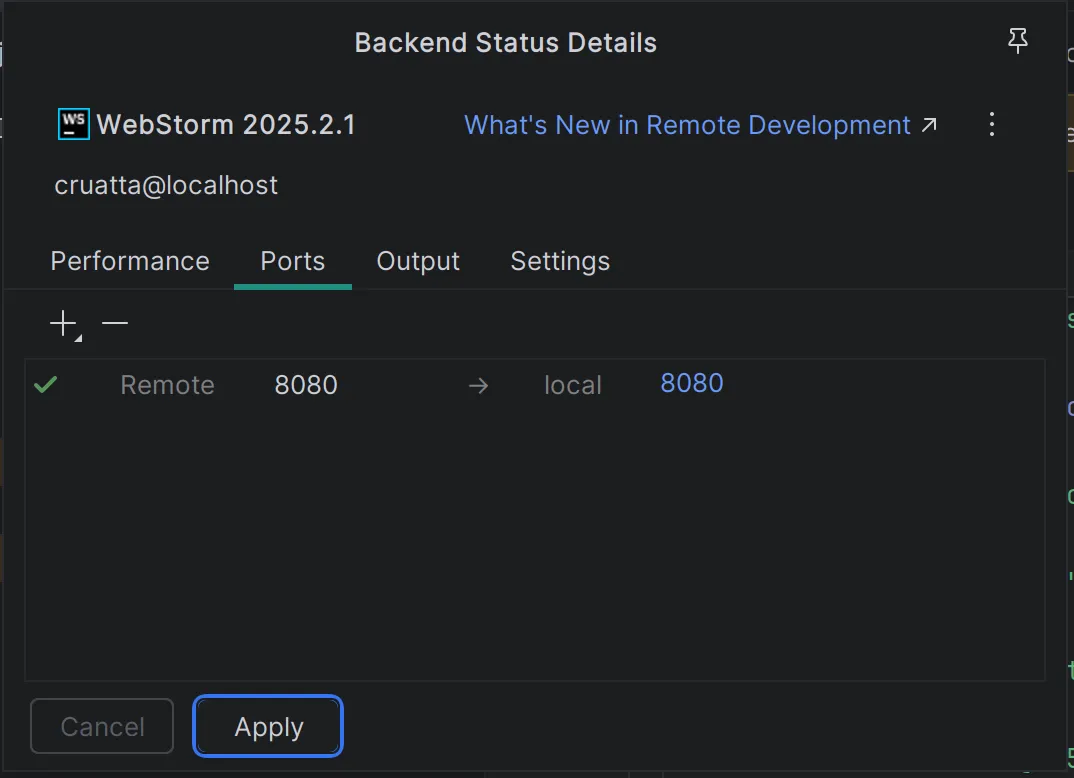The width and height of the screenshot is (1074, 778).
Task: Open the Output tab
Action: click(418, 262)
